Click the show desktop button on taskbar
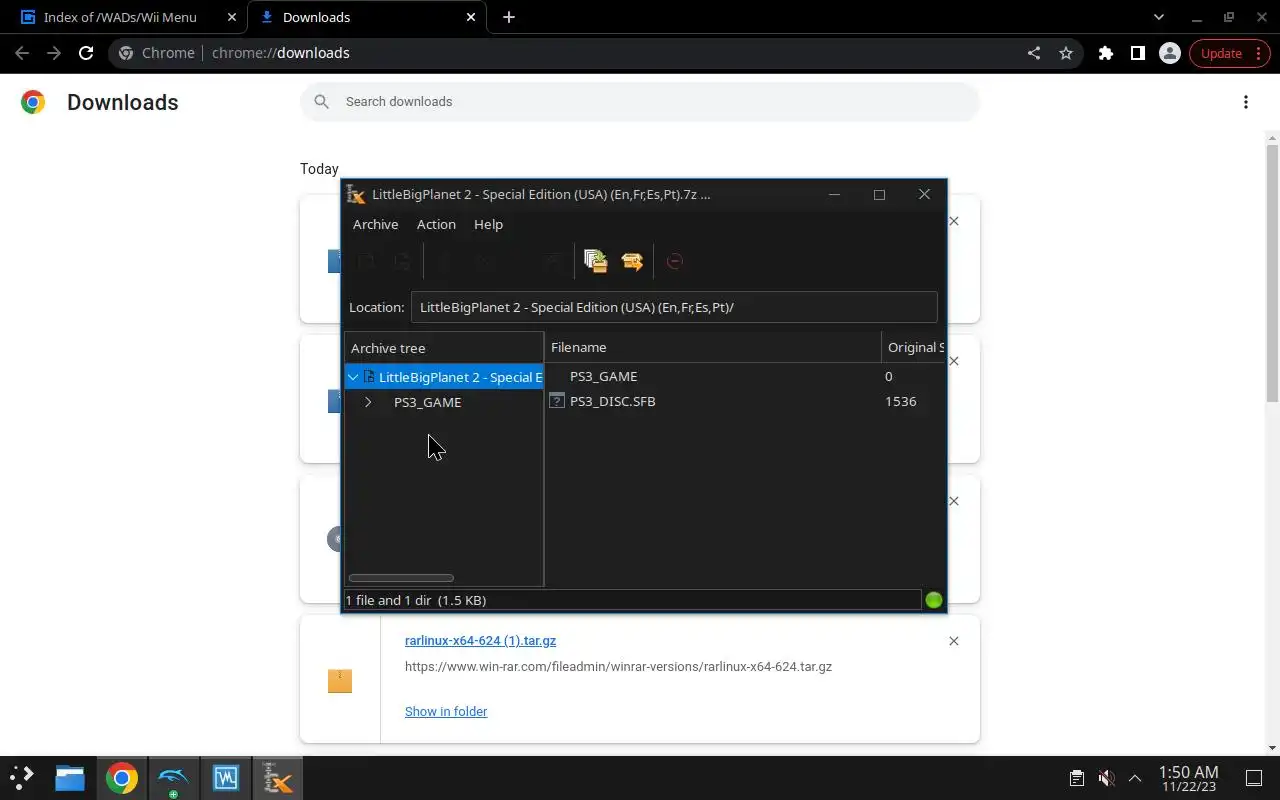Image resolution: width=1280 pixels, height=800 pixels. (1254, 778)
